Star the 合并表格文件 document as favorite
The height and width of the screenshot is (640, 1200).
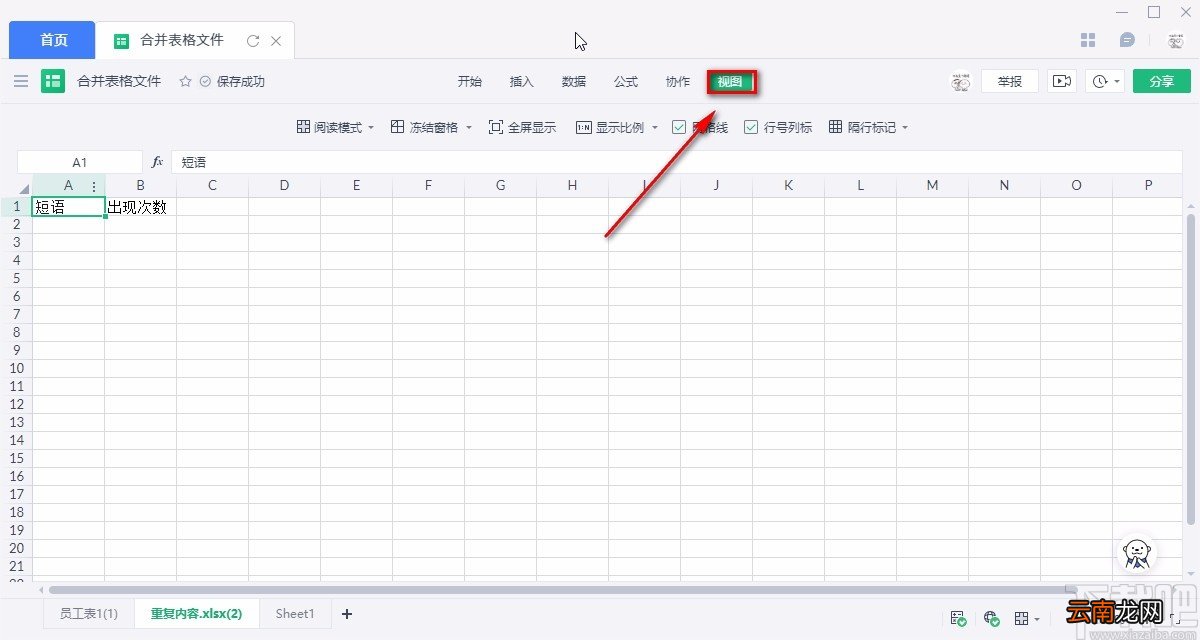coord(185,81)
